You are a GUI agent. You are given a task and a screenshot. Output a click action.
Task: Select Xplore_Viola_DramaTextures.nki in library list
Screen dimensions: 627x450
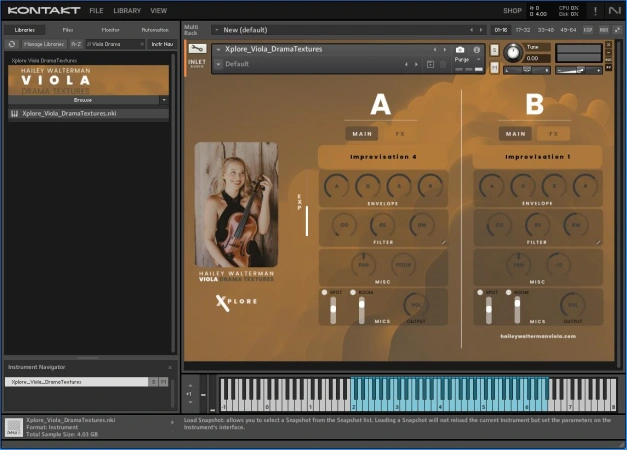point(69,113)
